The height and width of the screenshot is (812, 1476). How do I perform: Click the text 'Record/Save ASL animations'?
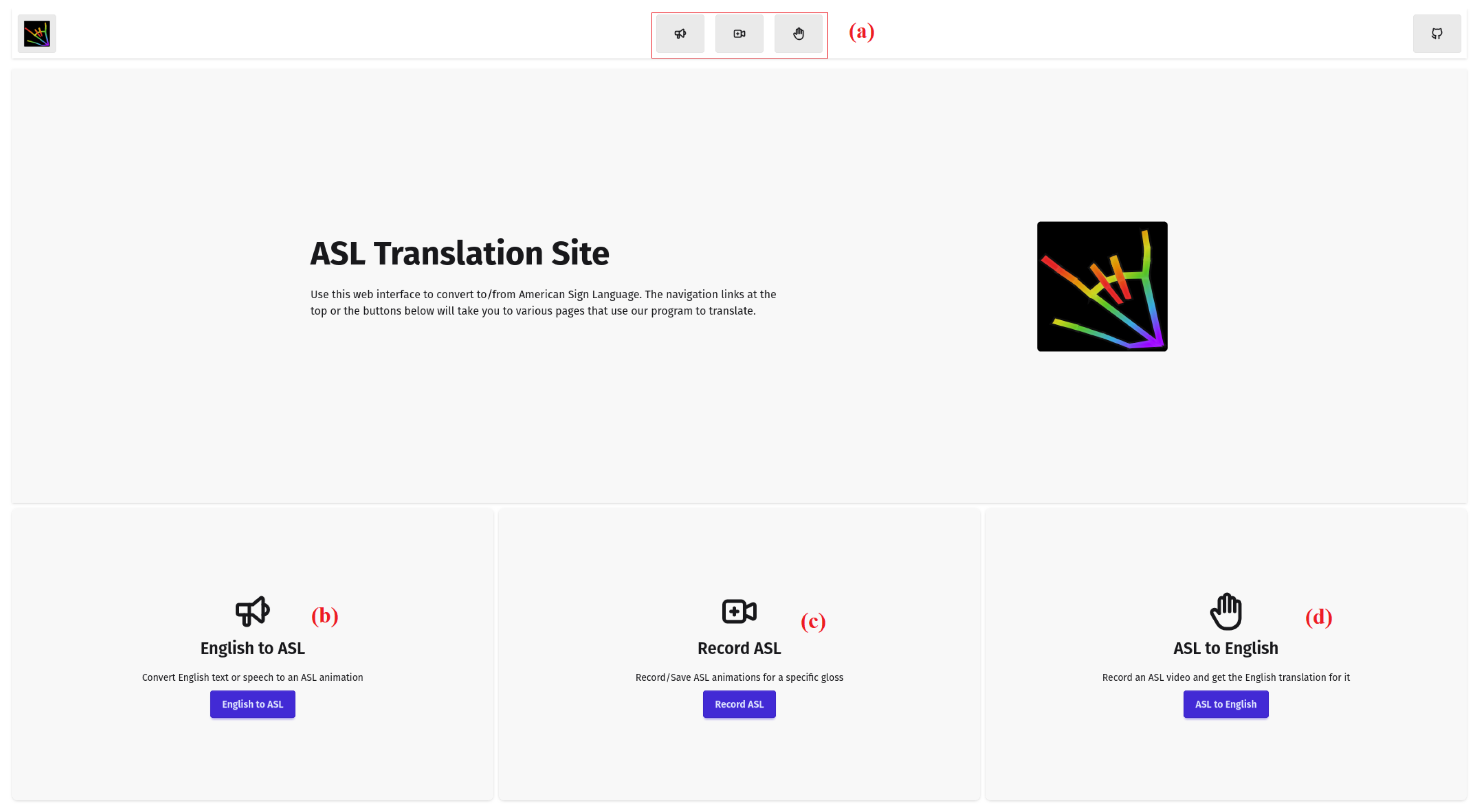tap(739, 678)
